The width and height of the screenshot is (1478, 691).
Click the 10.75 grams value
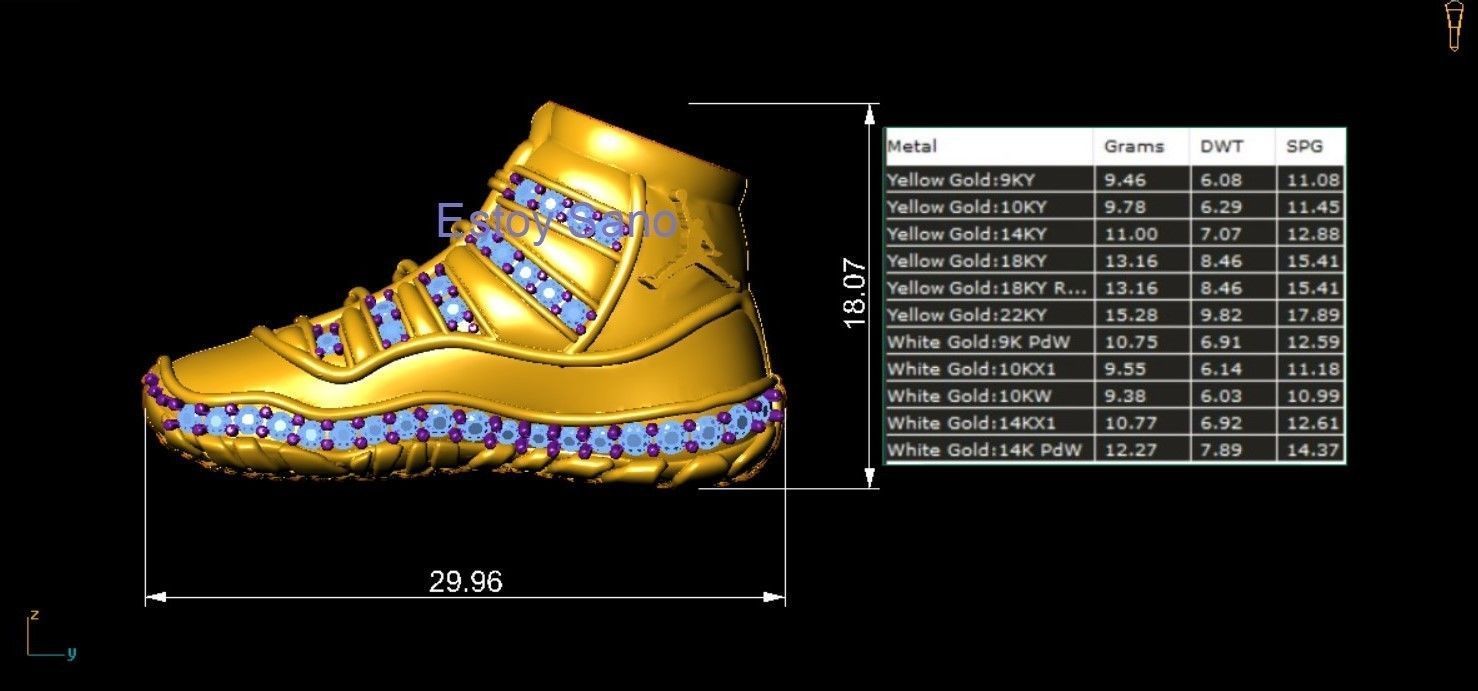(x=1130, y=342)
